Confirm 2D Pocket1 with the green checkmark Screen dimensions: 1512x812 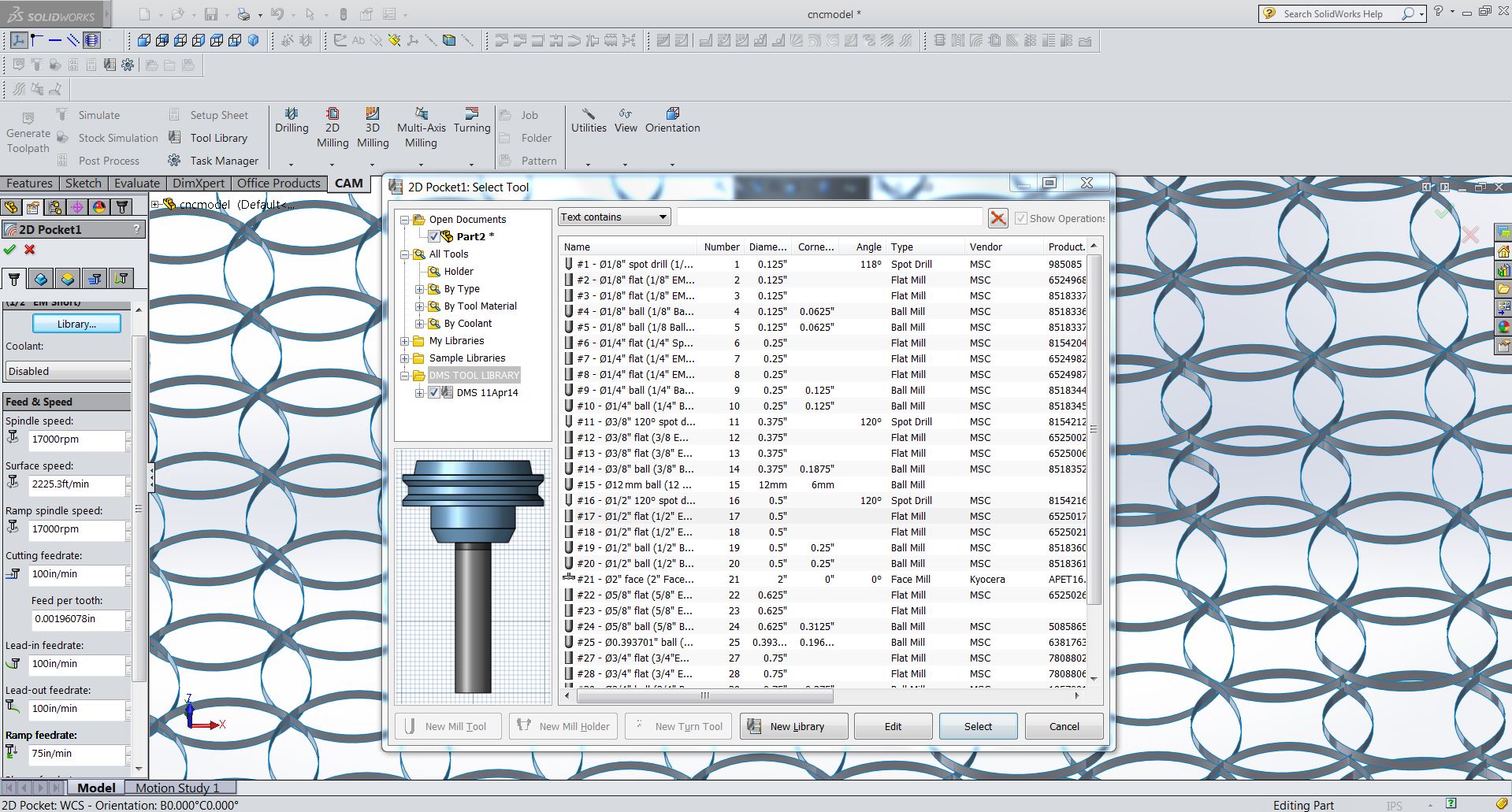(10, 250)
